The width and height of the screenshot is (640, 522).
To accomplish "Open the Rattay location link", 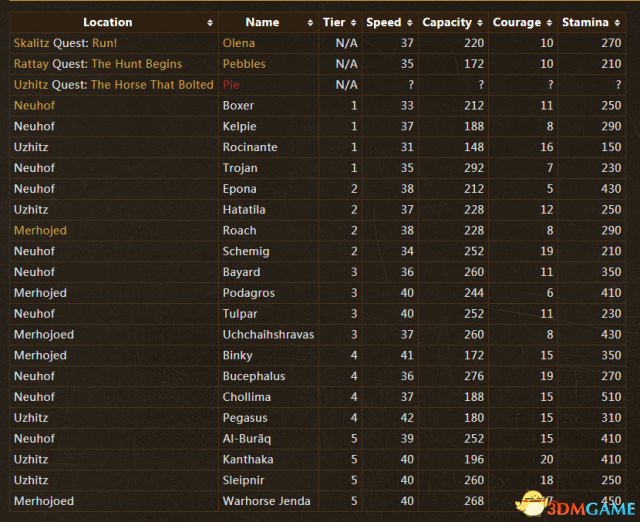I will pos(31,64).
